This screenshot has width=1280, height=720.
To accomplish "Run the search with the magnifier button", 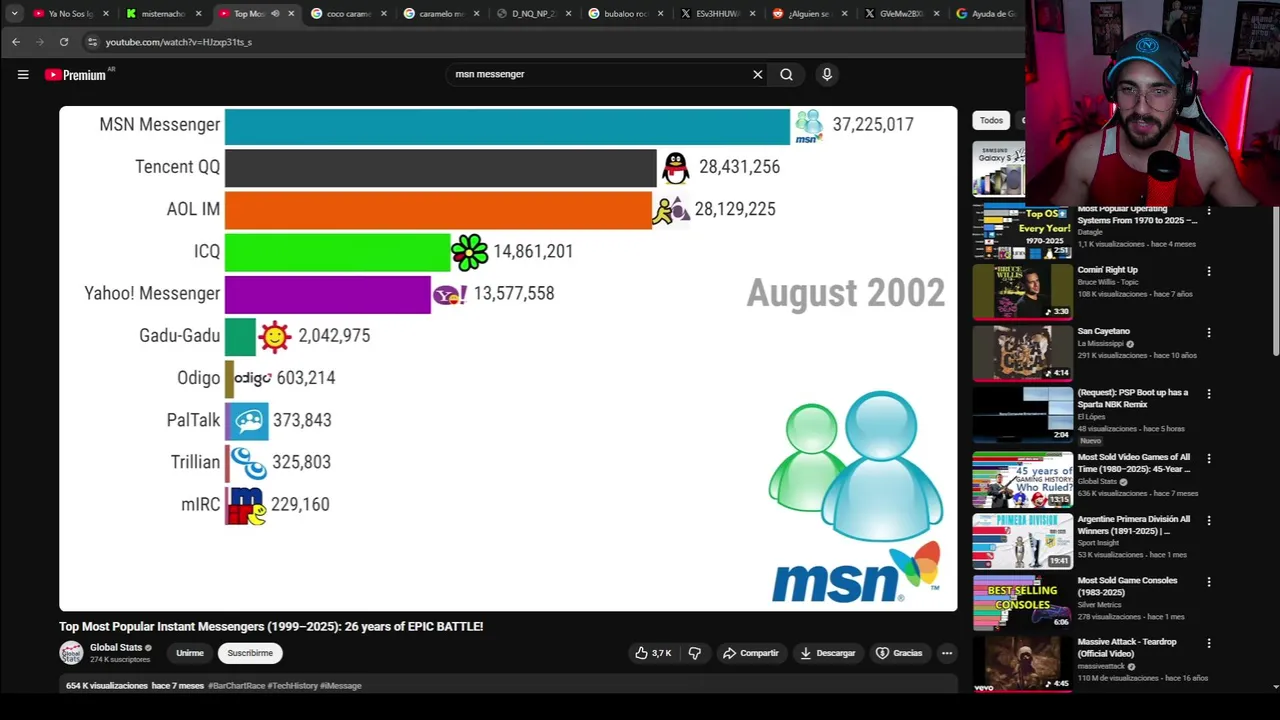I will (x=787, y=74).
